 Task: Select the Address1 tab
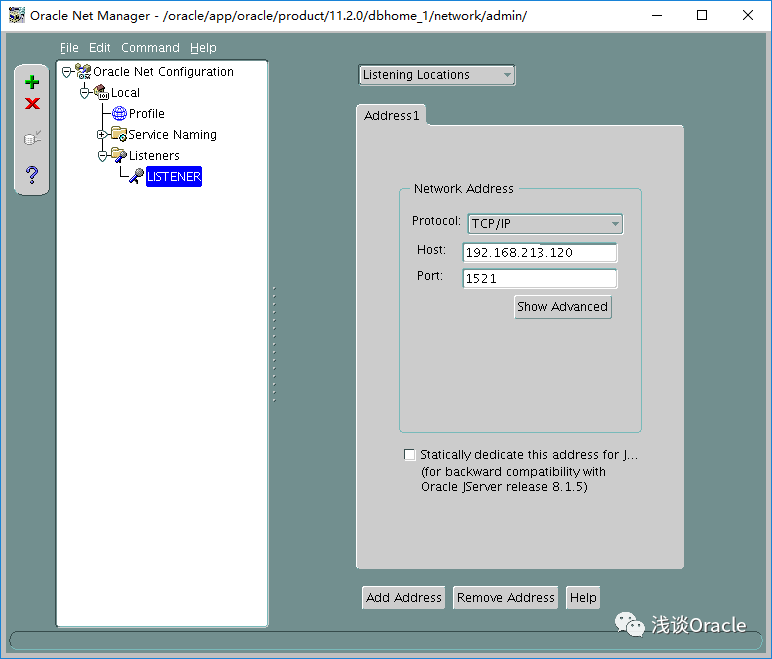(391, 115)
